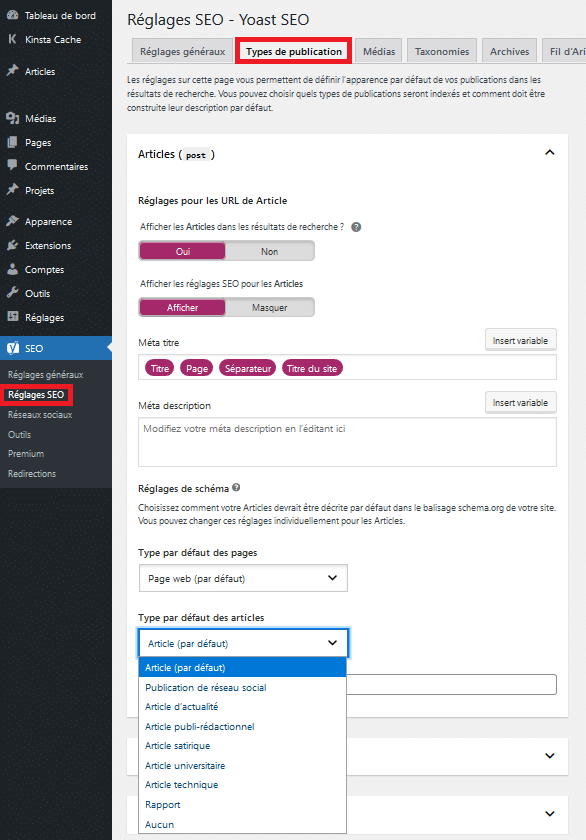Image resolution: width=586 pixels, height=840 pixels.
Task: Open Réglages généraux under SEO submenu
Action: (46, 374)
